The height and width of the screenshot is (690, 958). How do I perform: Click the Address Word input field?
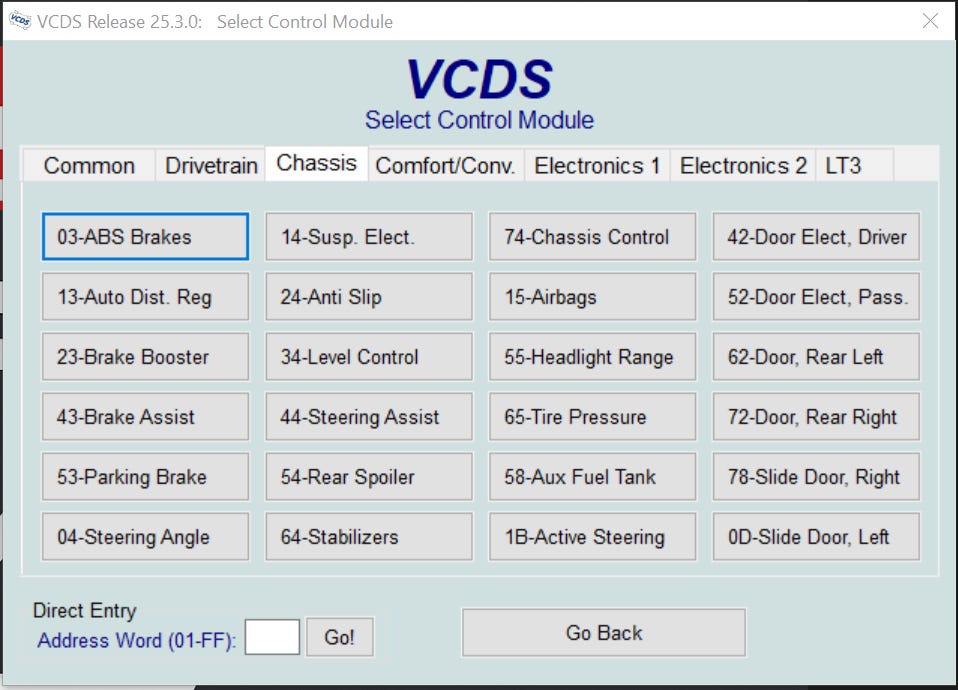pyautogui.click(x=272, y=637)
